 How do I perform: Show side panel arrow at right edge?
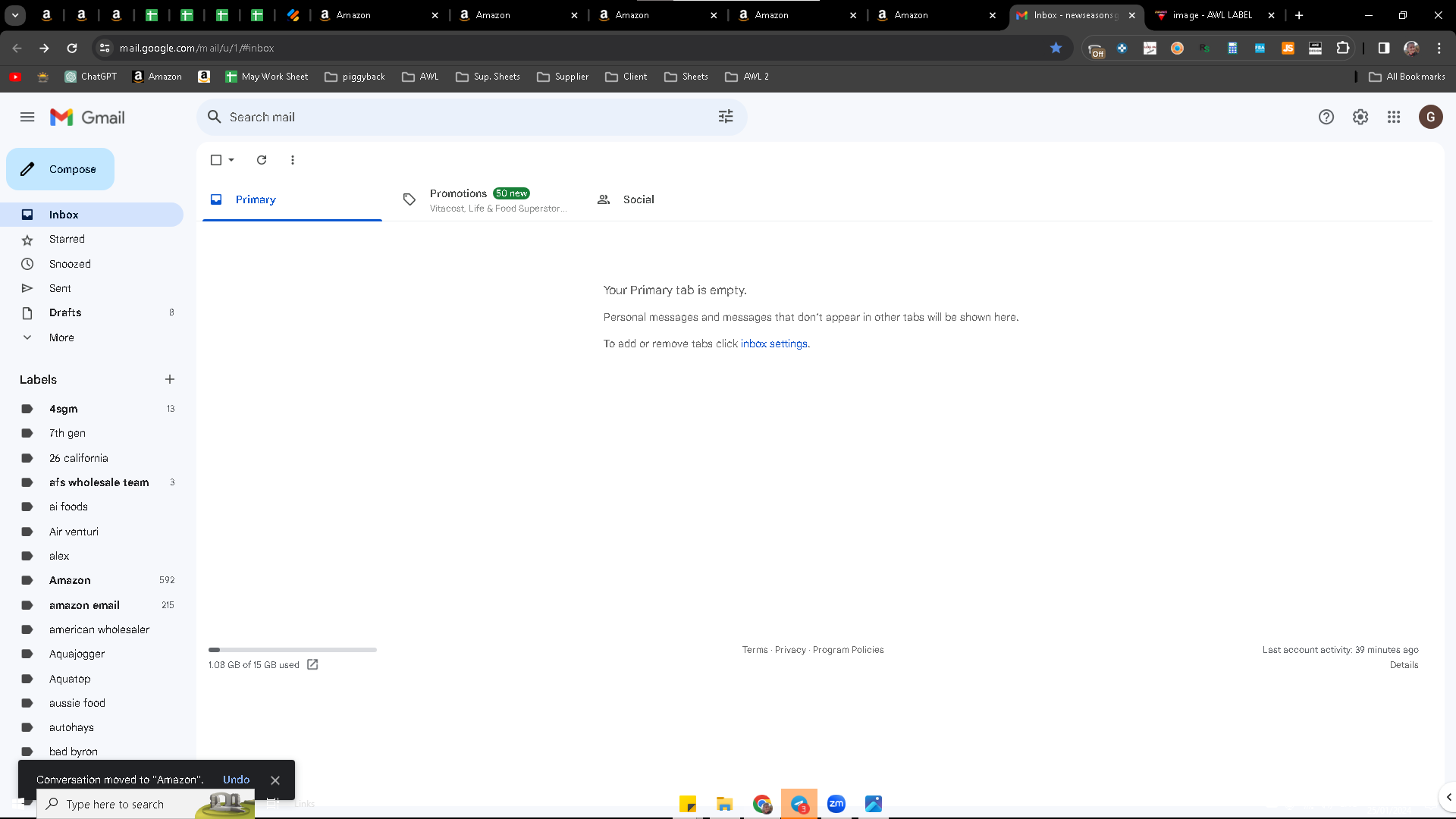[x=1448, y=797]
